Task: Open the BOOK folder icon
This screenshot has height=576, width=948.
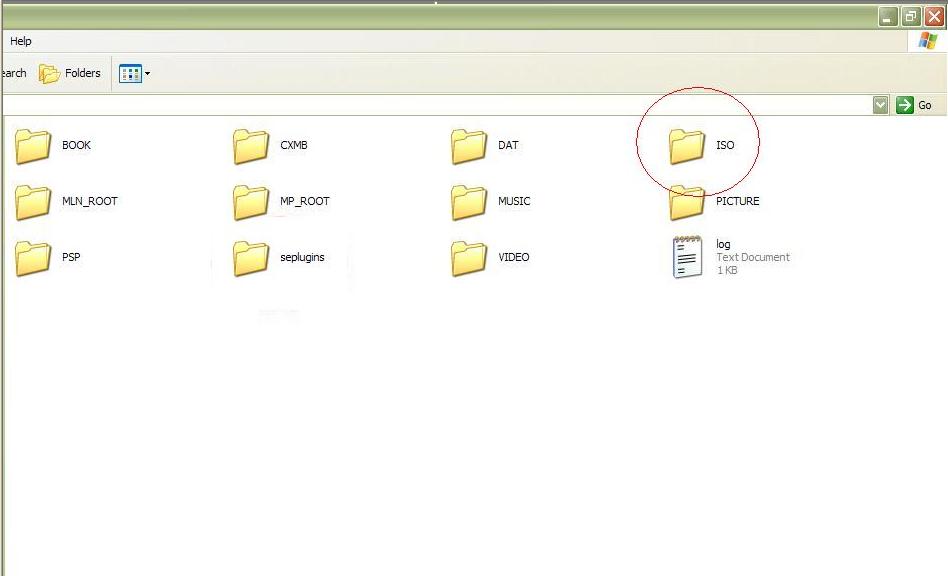Action: pos(33,146)
